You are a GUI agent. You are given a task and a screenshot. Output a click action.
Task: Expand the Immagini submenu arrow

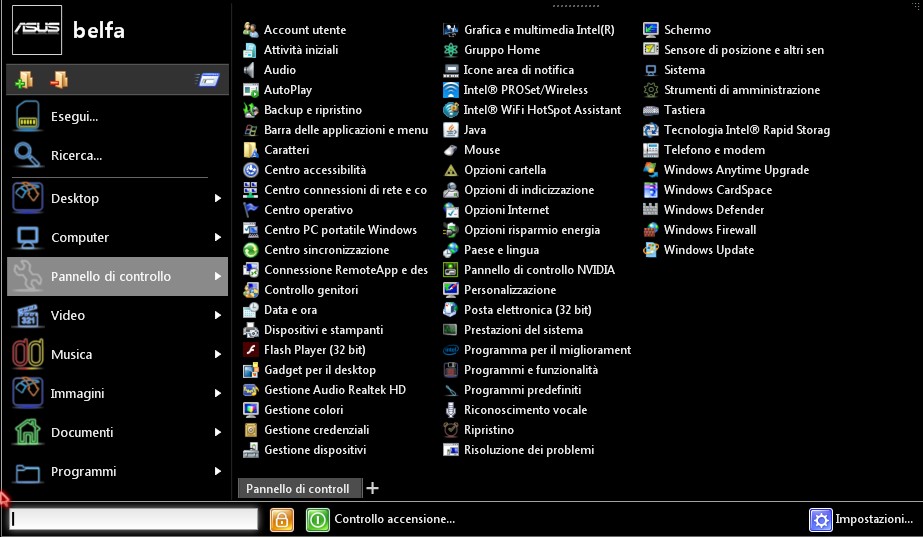pyautogui.click(x=218, y=393)
